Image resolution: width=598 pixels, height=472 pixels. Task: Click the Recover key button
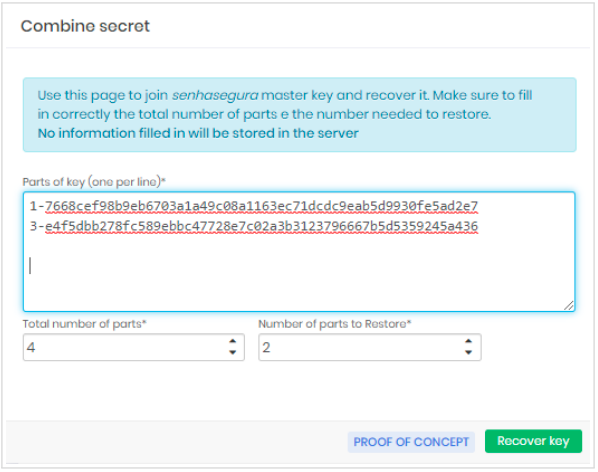click(533, 441)
